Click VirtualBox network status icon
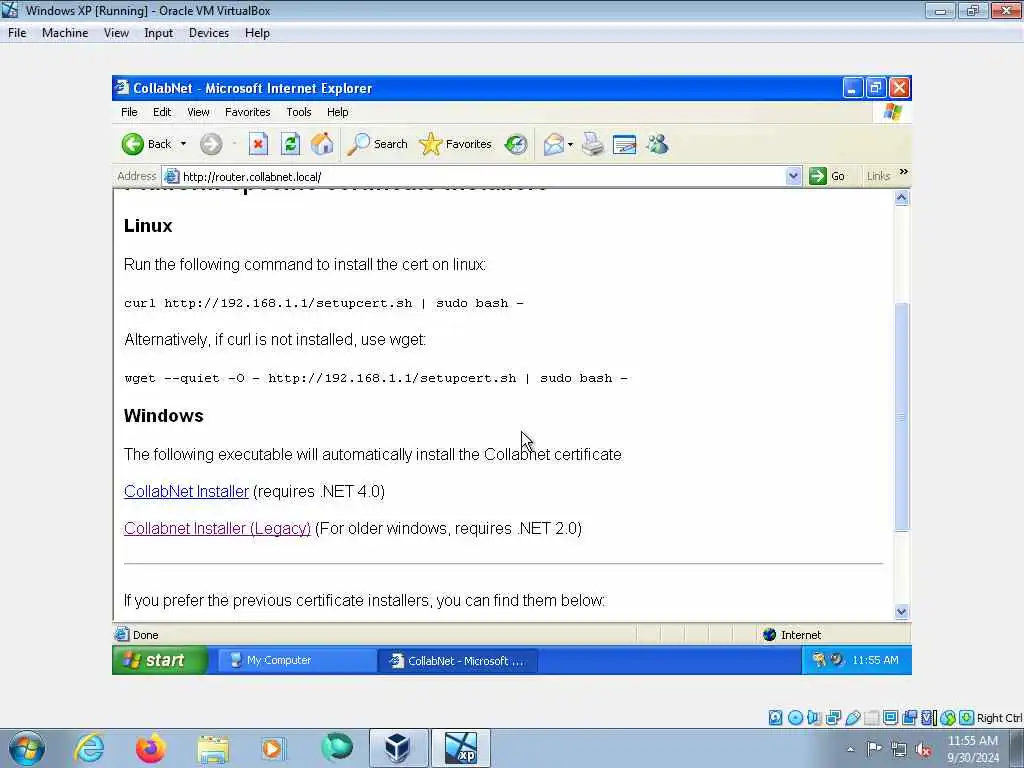This screenshot has height=768, width=1024. coord(833,718)
